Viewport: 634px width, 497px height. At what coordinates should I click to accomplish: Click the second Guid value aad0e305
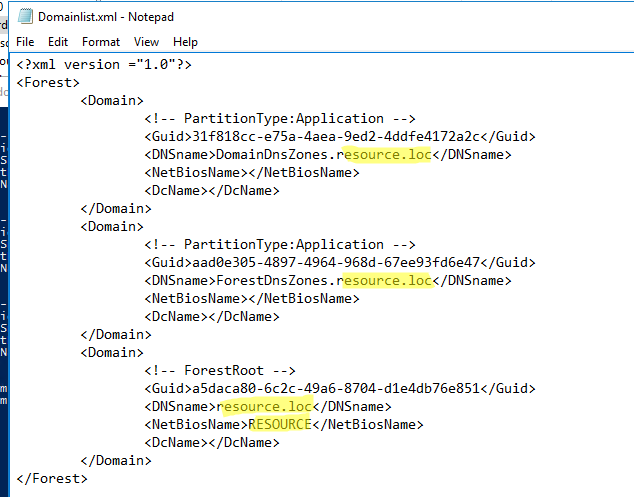[x=336, y=263]
